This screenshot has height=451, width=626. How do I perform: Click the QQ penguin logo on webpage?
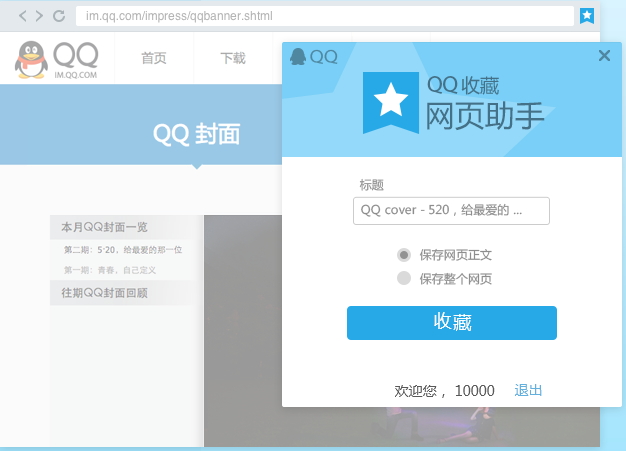point(31,59)
